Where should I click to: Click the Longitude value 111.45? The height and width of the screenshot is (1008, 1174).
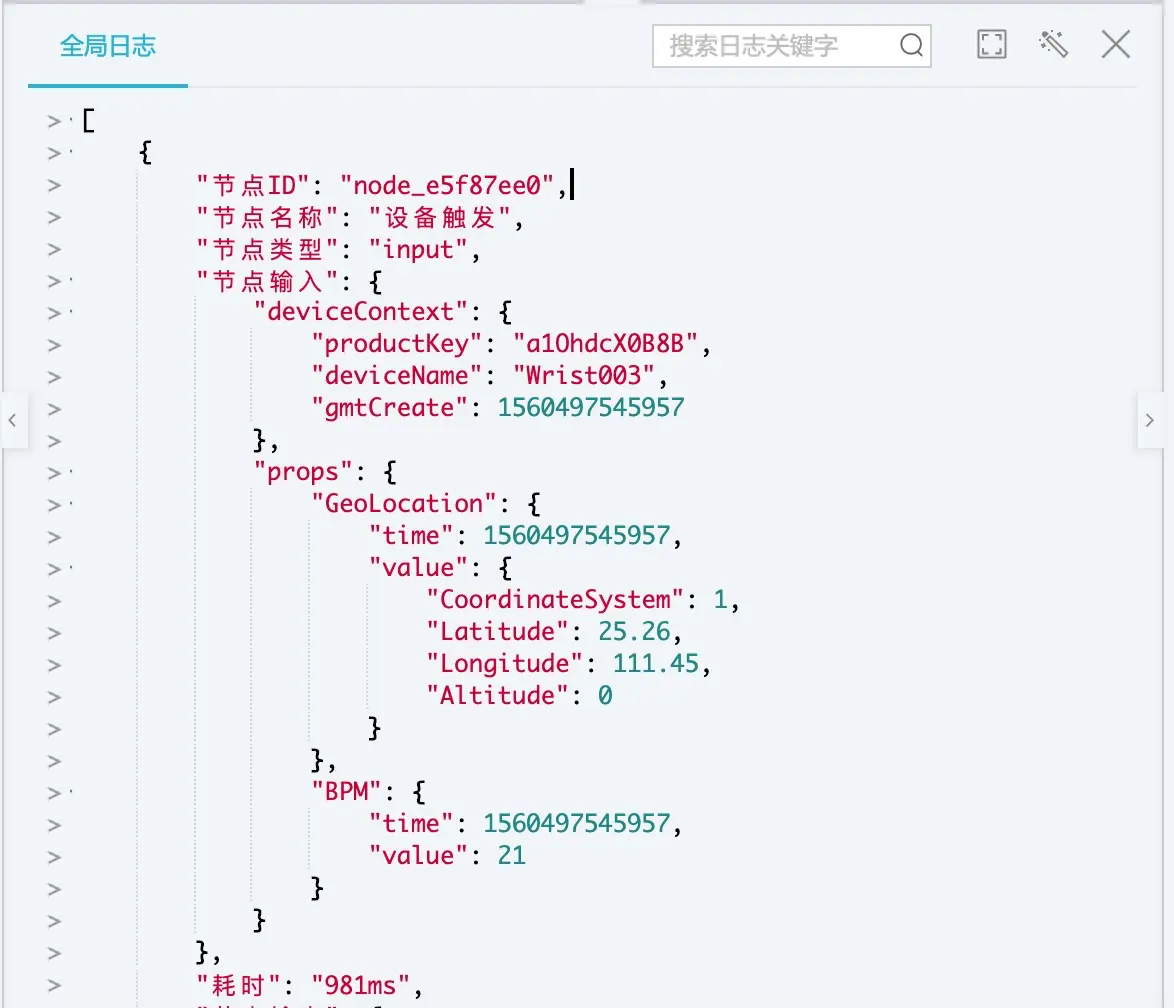[x=656, y=664]
